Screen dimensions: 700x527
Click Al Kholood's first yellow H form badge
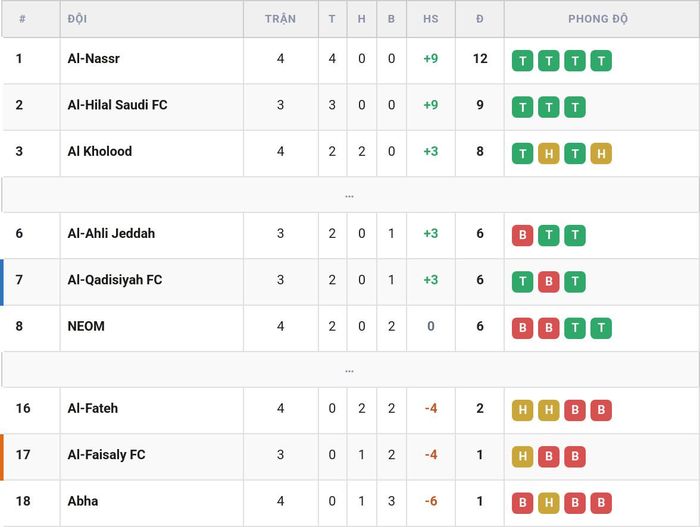pos(549,154)
